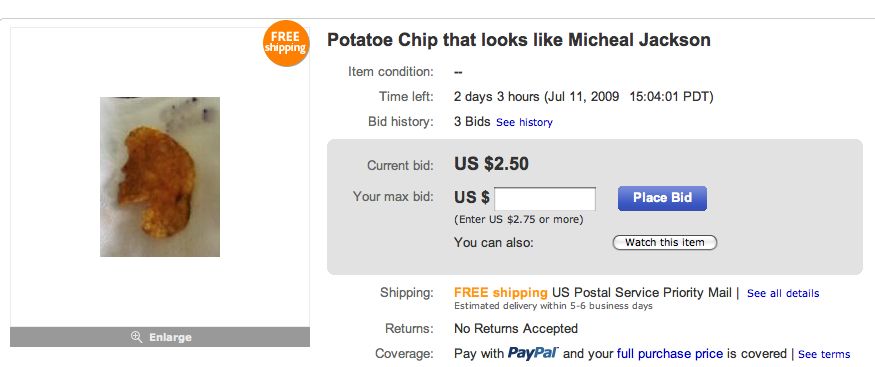Click the Watch this item button
Viewport: 875px width, 367px height.
click(665, 242)
